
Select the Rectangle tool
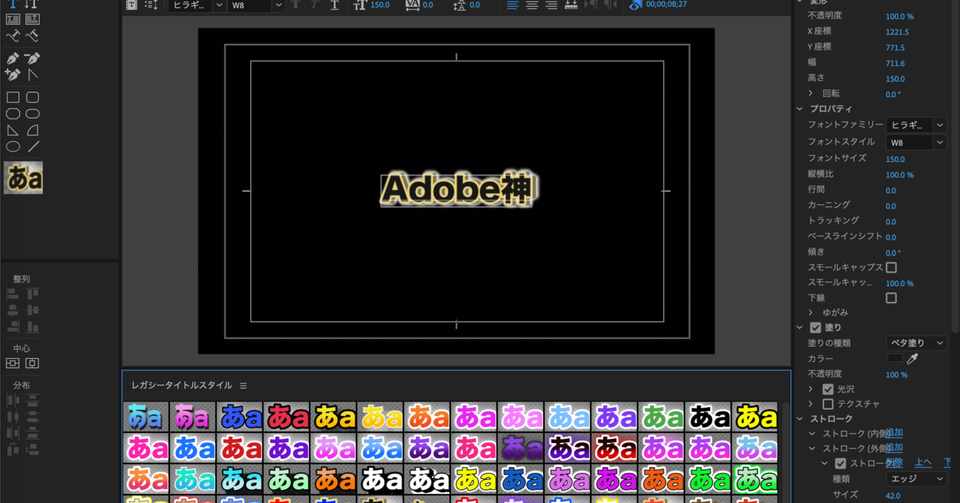click(x=13, y=97)
